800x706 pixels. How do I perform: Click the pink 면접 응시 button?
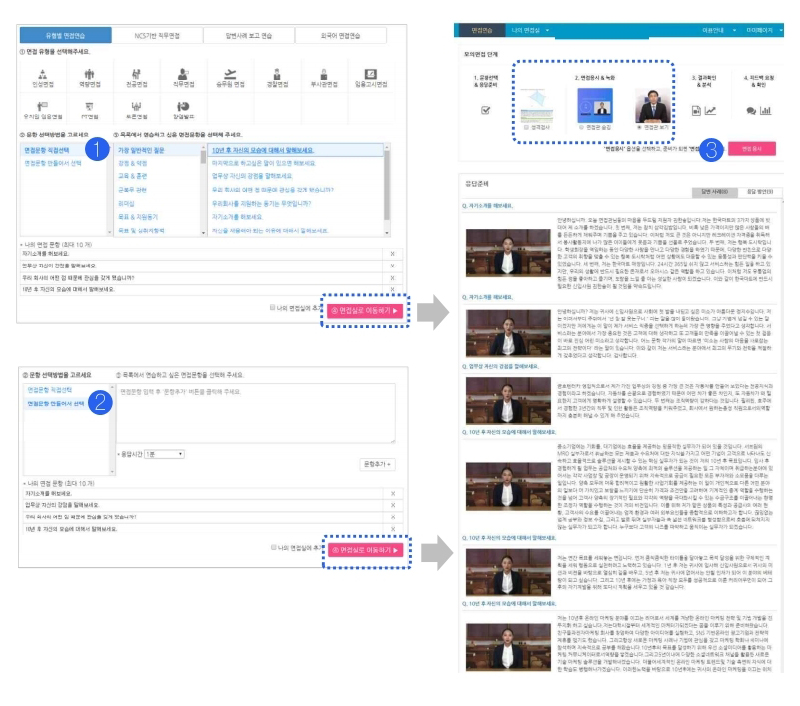tap(752, 149)
